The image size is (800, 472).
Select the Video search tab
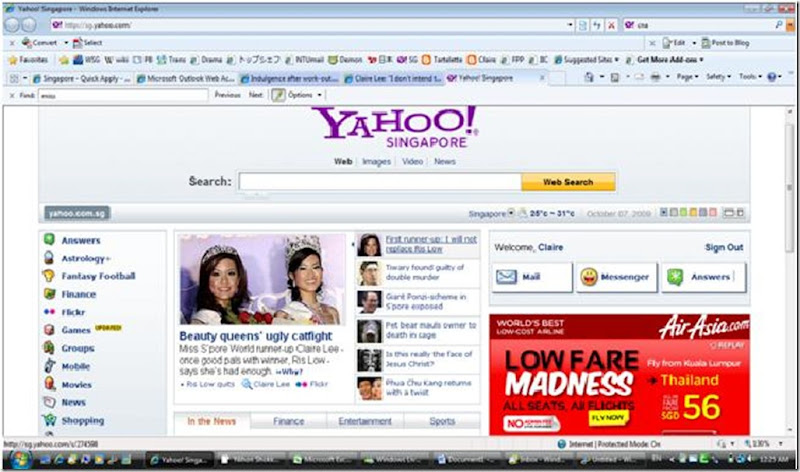(x=412, y=161)
